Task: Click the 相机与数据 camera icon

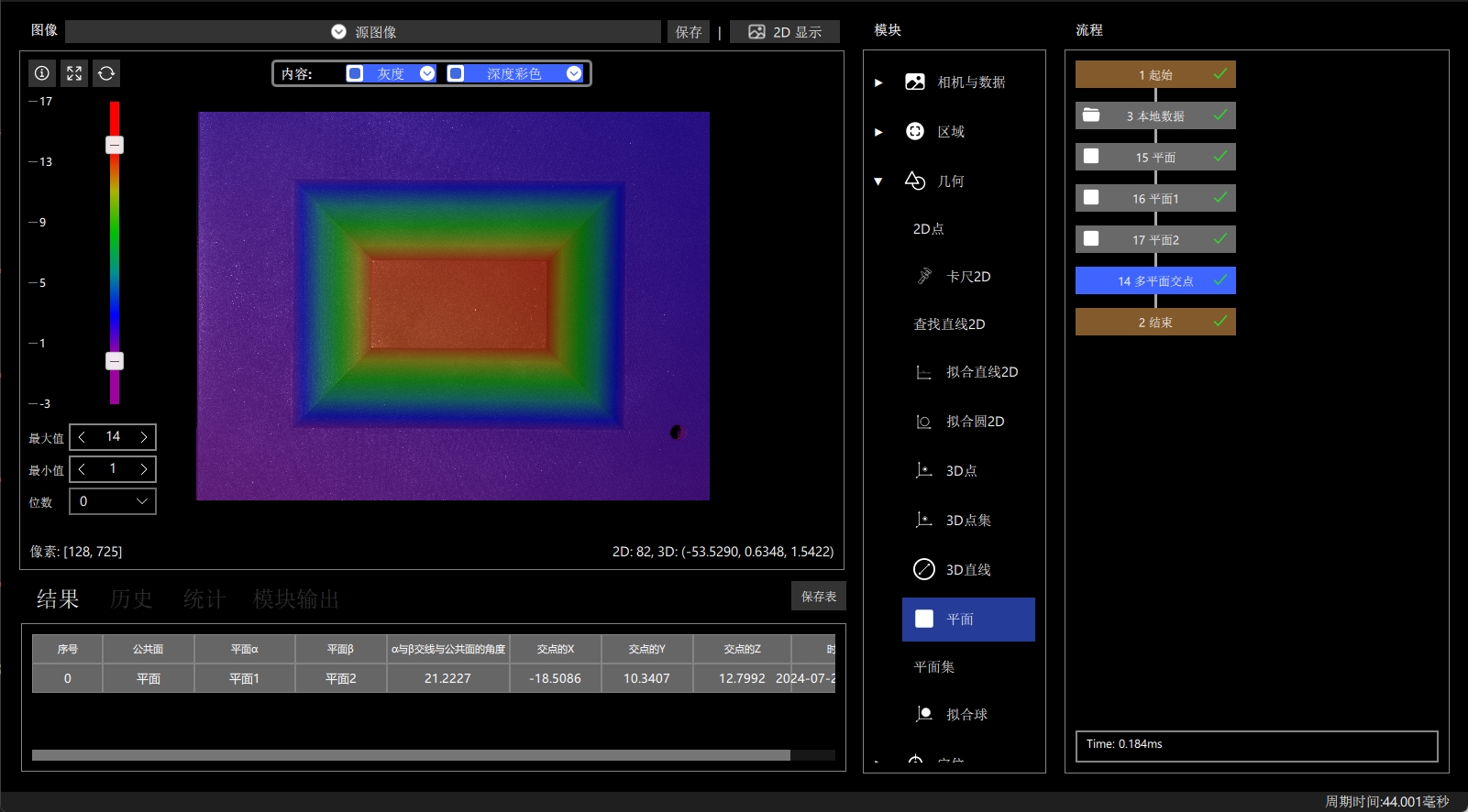Action: point(915,82)
